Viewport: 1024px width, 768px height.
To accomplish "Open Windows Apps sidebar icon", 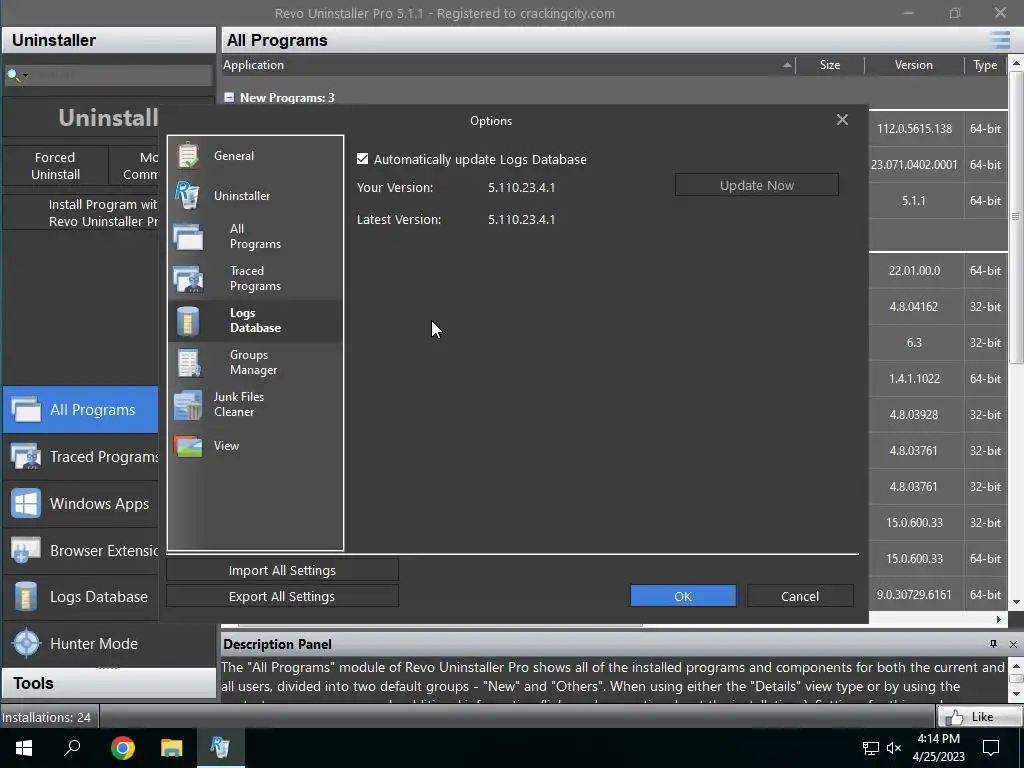I will click(26, 504).
